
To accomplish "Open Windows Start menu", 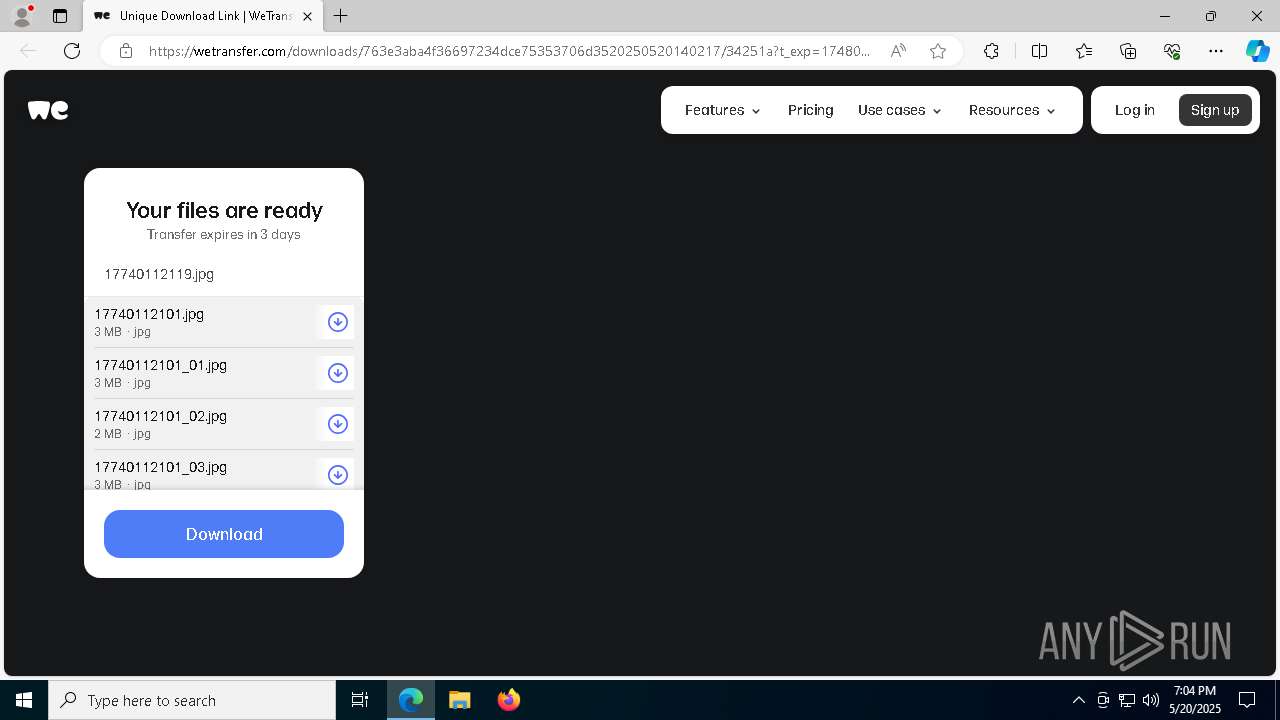I will click(x=24, y=700).
